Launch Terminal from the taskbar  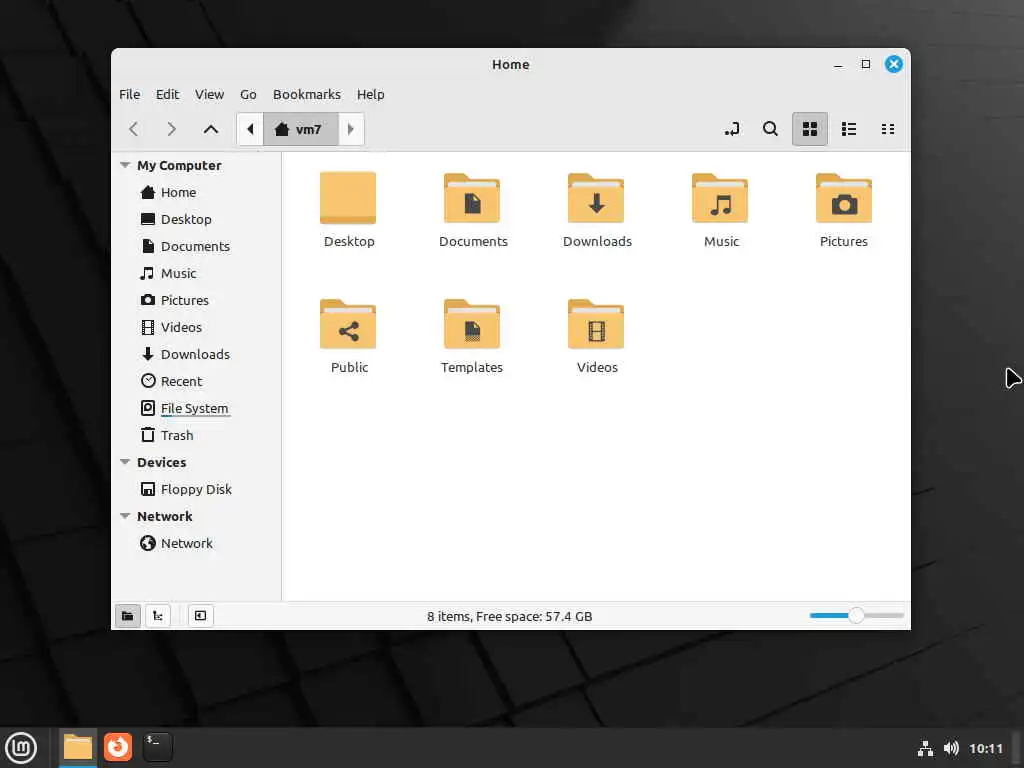(x=157, y=748)
